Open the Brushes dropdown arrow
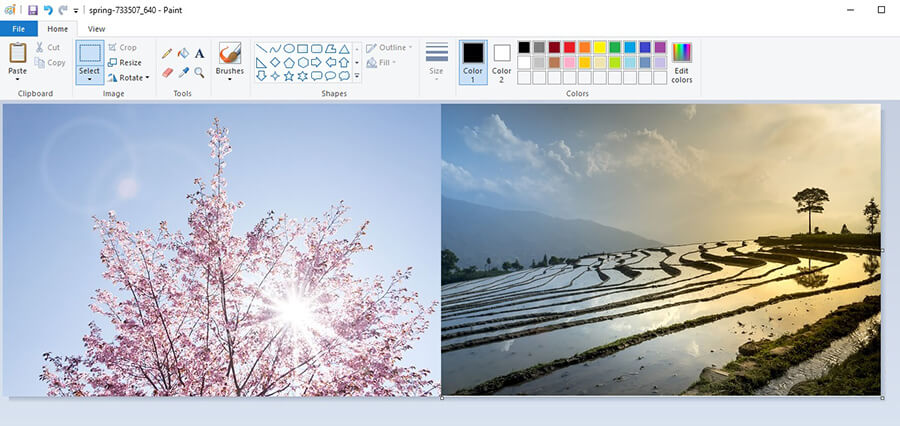The width and height of the screenshot is (900, 426). pos(230,79)
